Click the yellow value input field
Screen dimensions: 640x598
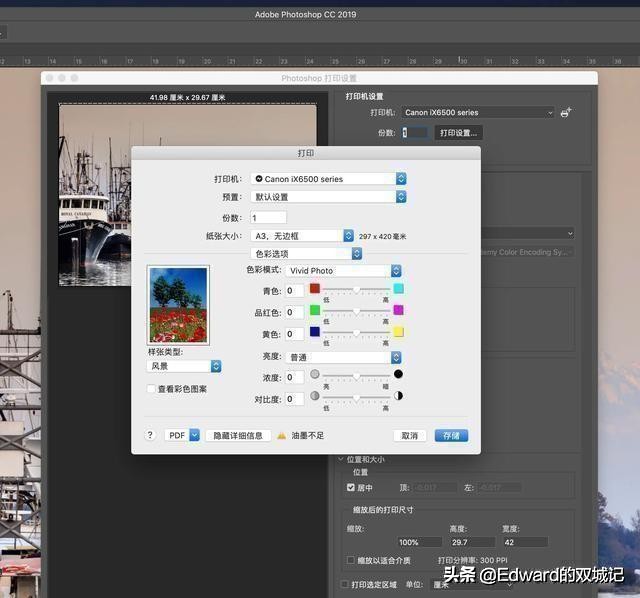click(x=294, y=334)
